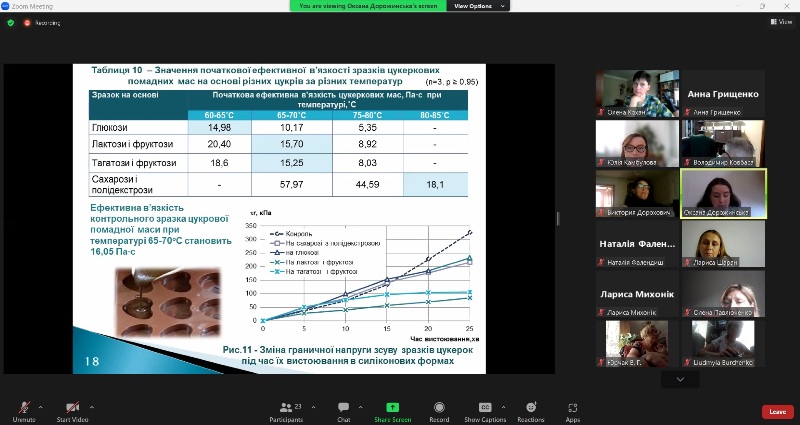The image size is (800, 425).
Task: Select Лариса Шаран's video tile
Action: click(x=723, y=243)
